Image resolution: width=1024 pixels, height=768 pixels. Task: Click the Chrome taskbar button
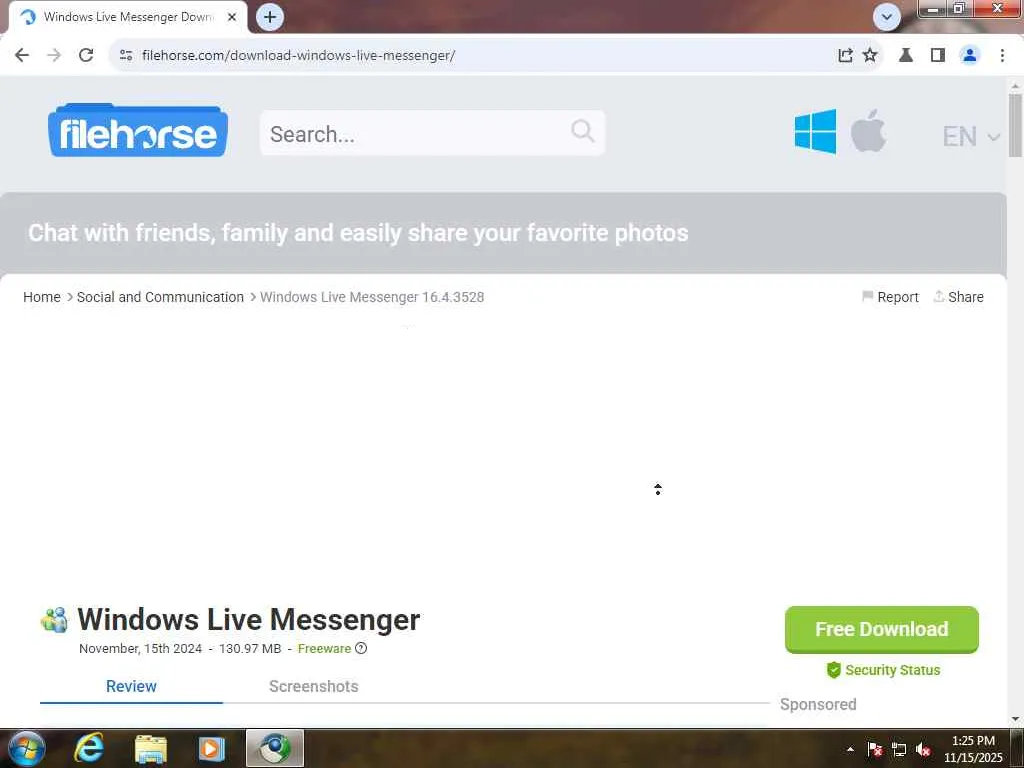pos(275,748)
